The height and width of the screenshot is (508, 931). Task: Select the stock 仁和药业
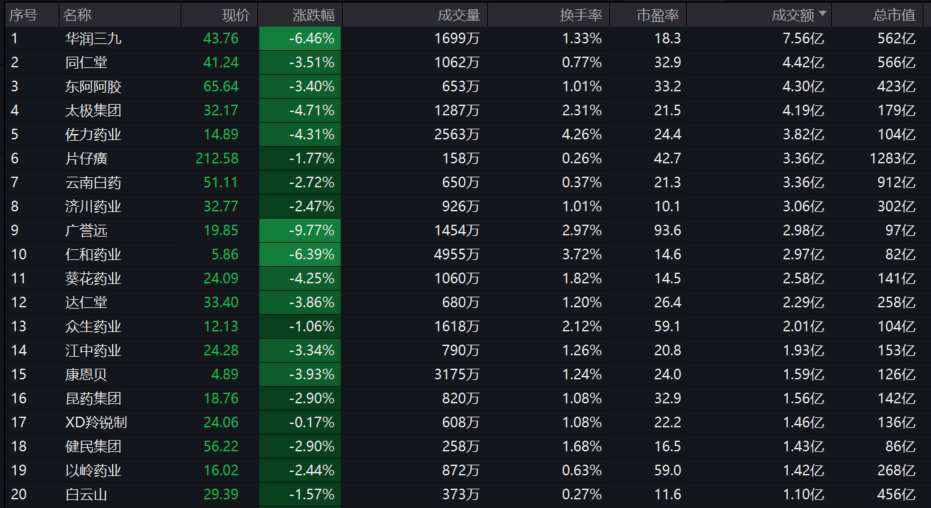93,255
